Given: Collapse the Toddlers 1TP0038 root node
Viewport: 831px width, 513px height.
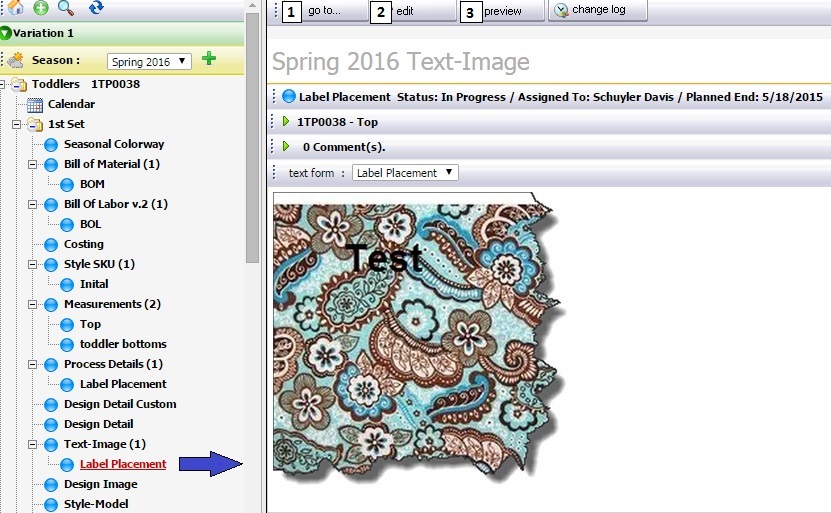Looking at the screenshot, I should tap(2, 84).
